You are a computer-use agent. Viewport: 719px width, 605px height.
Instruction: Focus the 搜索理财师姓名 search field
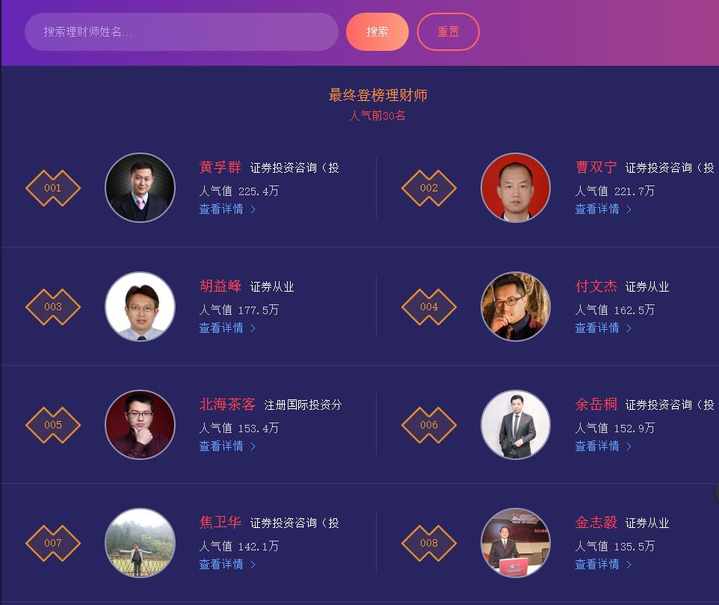(x=182, y=32)
